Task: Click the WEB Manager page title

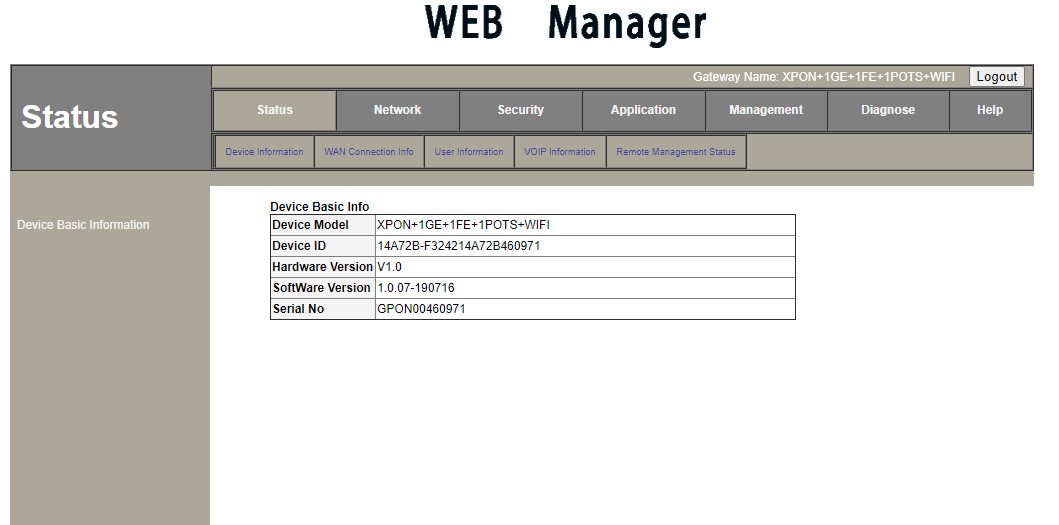Action: tap(565, 24)
